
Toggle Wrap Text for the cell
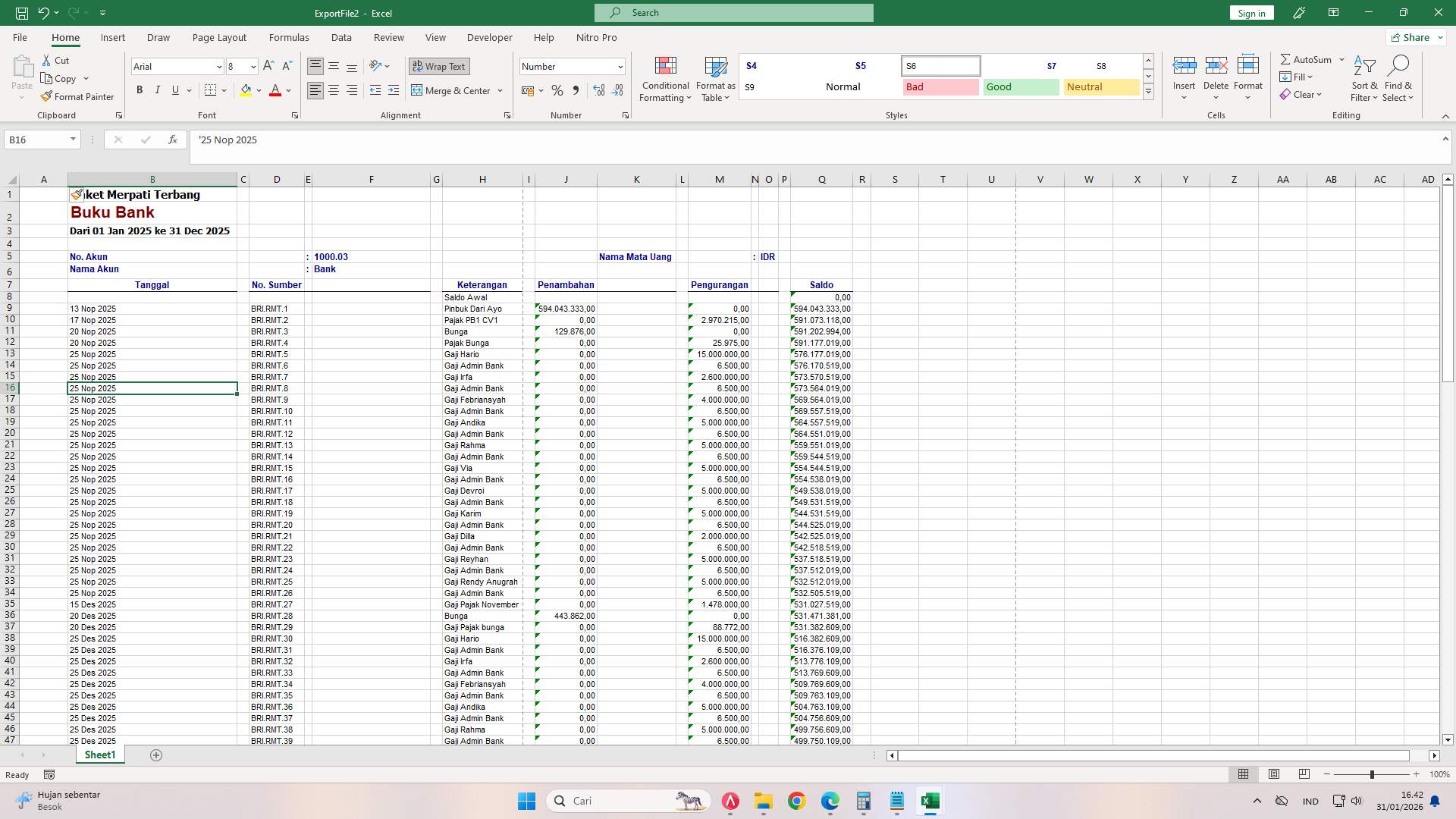click(x=439, y=66)
